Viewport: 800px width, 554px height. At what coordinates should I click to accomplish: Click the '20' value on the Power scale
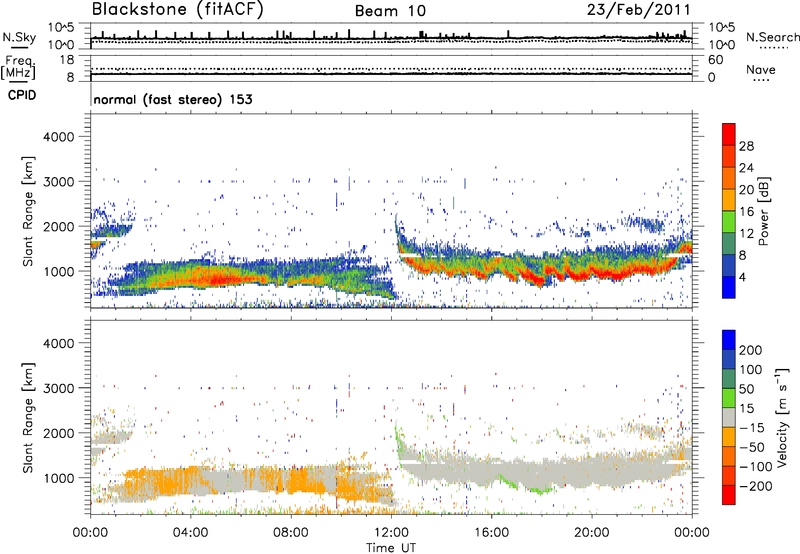pos(746,190)
